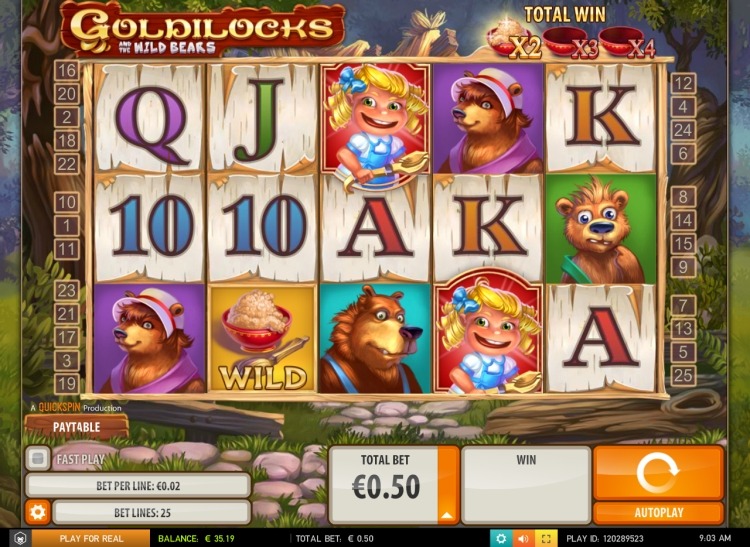Select payline number 25 marker
Image resolution: width=750 pixels, height=547 pixels.
(683, 375)
